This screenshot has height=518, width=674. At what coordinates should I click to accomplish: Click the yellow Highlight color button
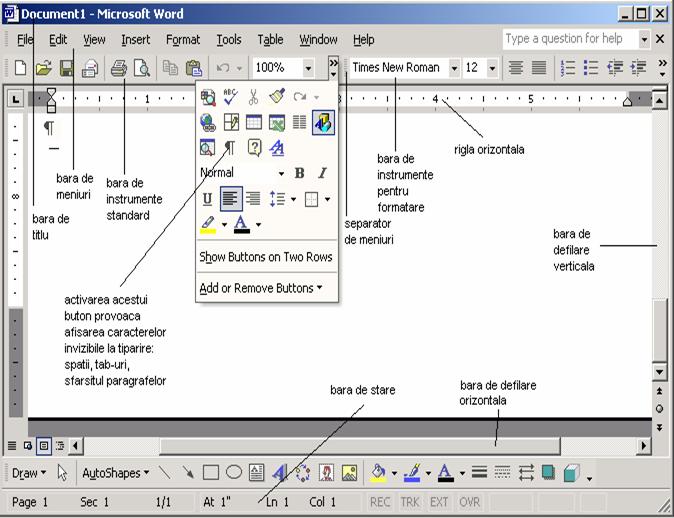(208, 225)
